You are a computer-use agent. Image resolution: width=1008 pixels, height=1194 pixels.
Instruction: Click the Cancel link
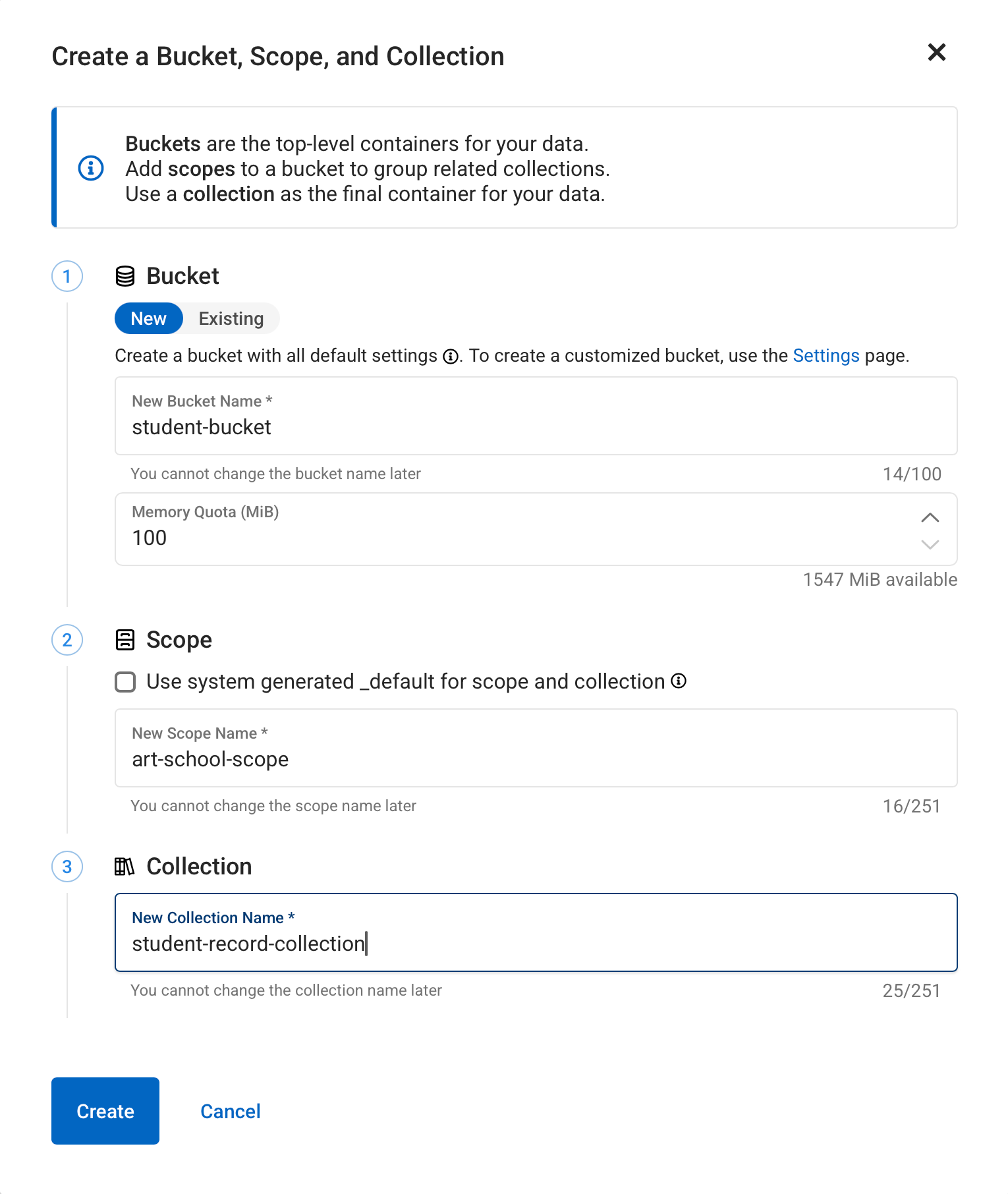tap(231, 1112)
